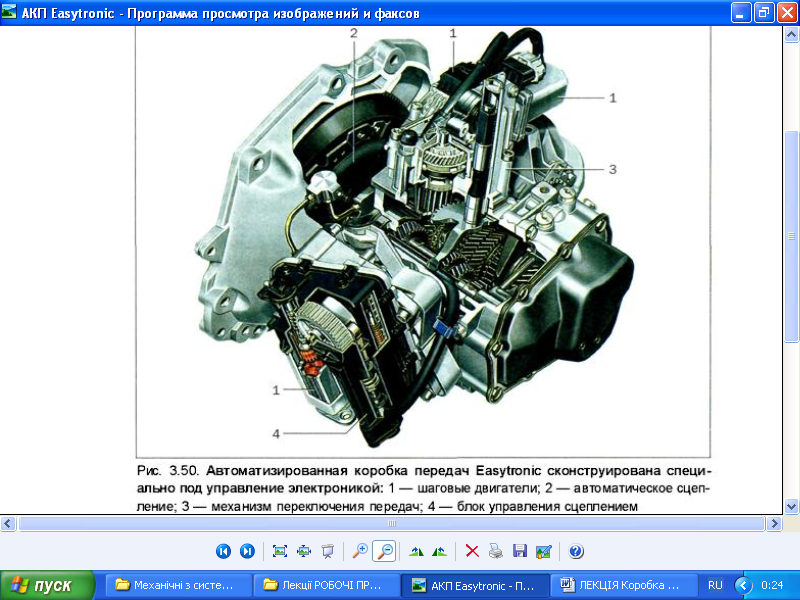Viewport: 800px width, 600px height.
Task: Rotate image clockwise
Action: pyautogui.click(x=416, y=551)
